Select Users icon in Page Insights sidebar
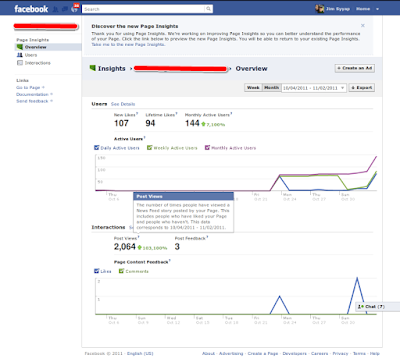This screenshot has width=400, height=362. tap(20, 55)
